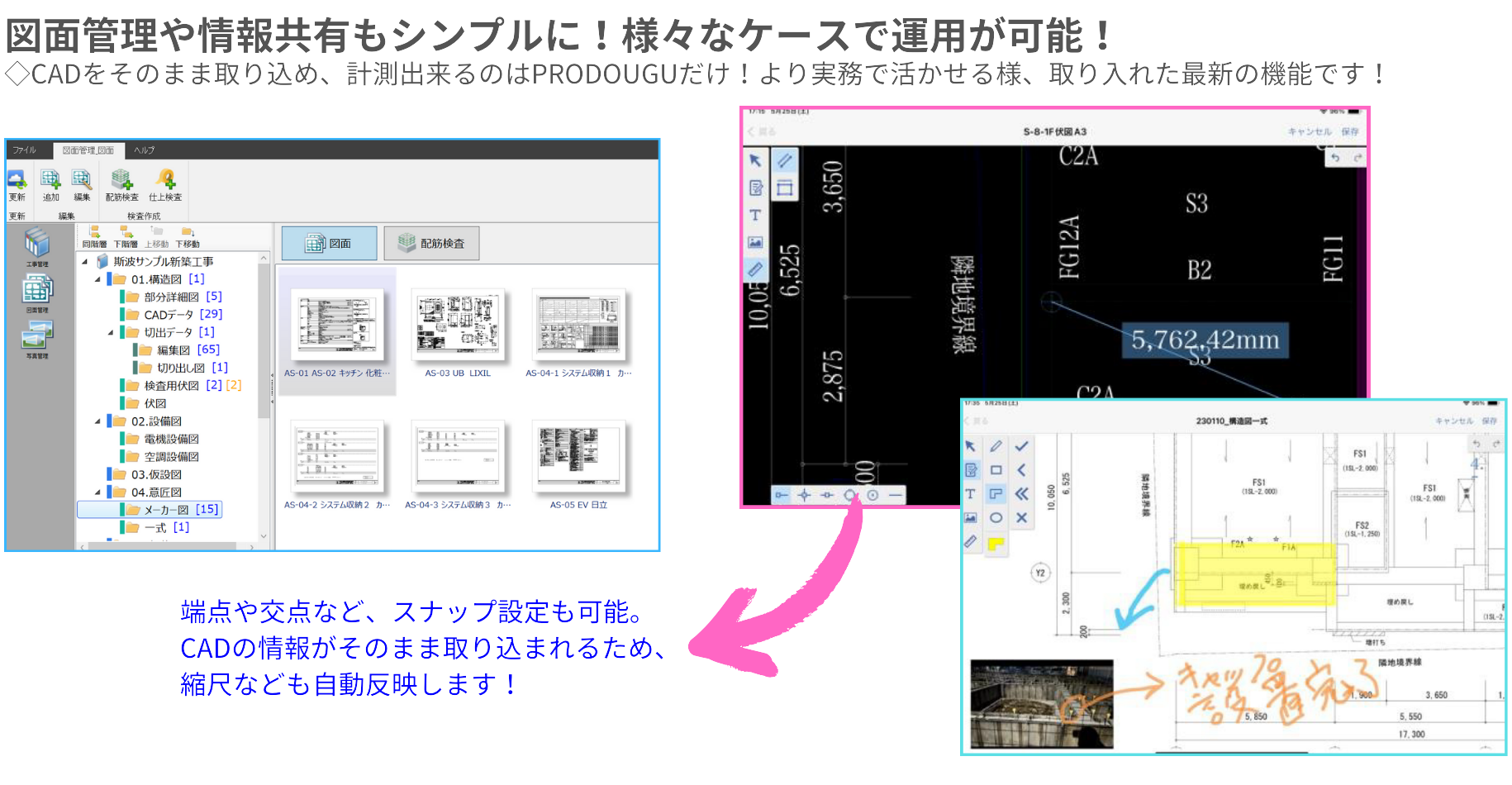Collapse the 切出データ folder
Screen dimensions: 1512x785
pyautogui.click(x=111, y=333)
